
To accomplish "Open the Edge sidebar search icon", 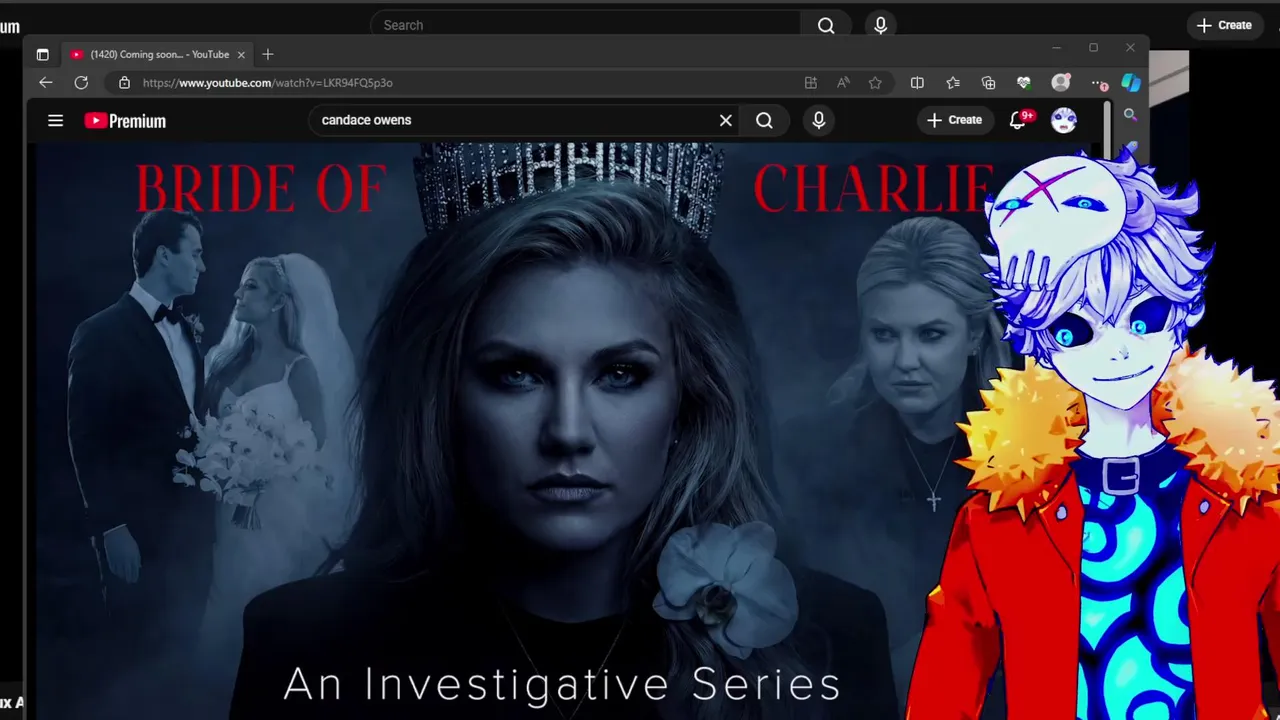I will 1130,116.
